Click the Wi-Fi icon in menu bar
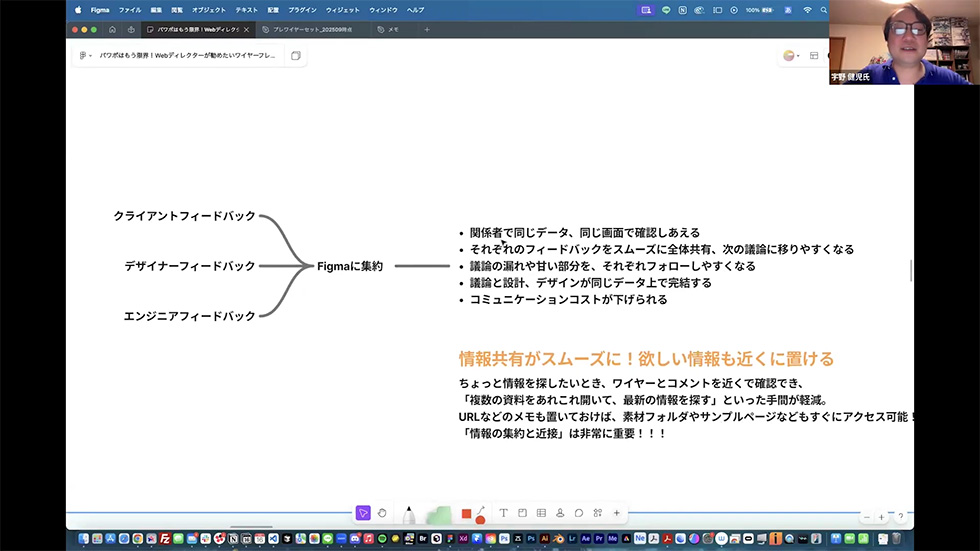This screenshot has width=980, height=551. pos(808,10)
